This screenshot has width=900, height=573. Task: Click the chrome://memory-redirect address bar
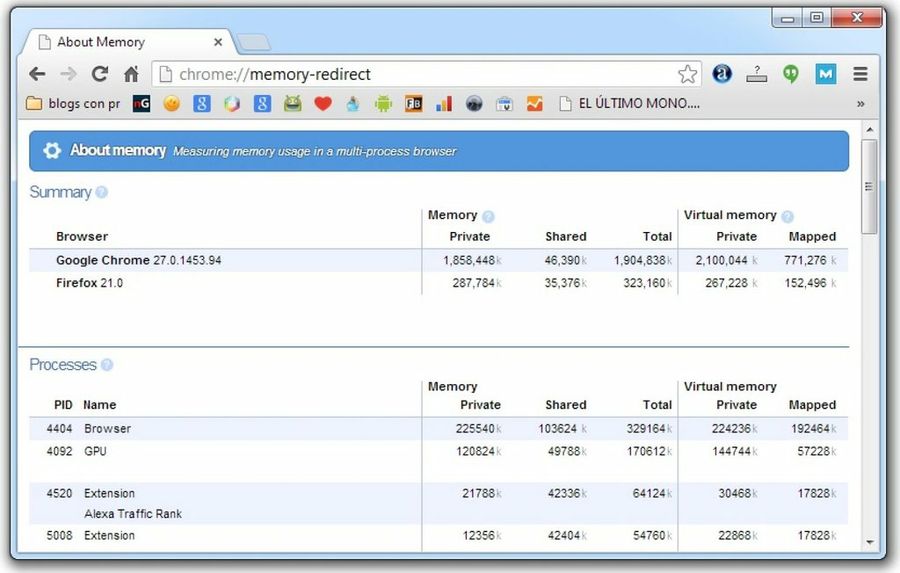420,74
